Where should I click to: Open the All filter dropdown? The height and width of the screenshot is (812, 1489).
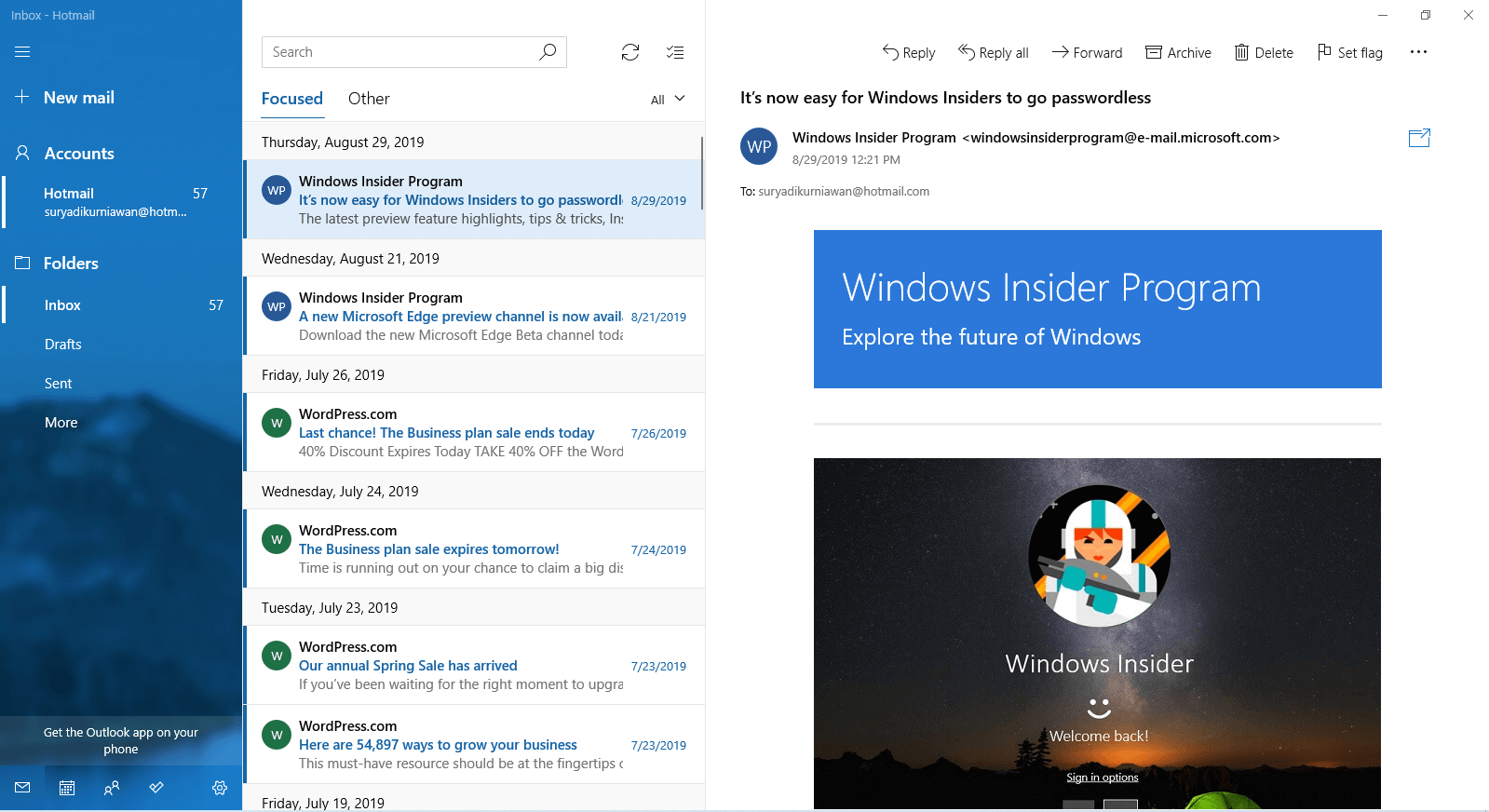tap(668, 100)
